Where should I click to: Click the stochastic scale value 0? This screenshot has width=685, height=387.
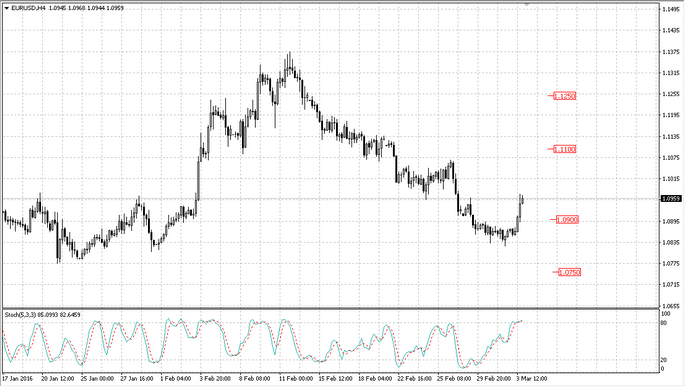click(x=663, y=369)
